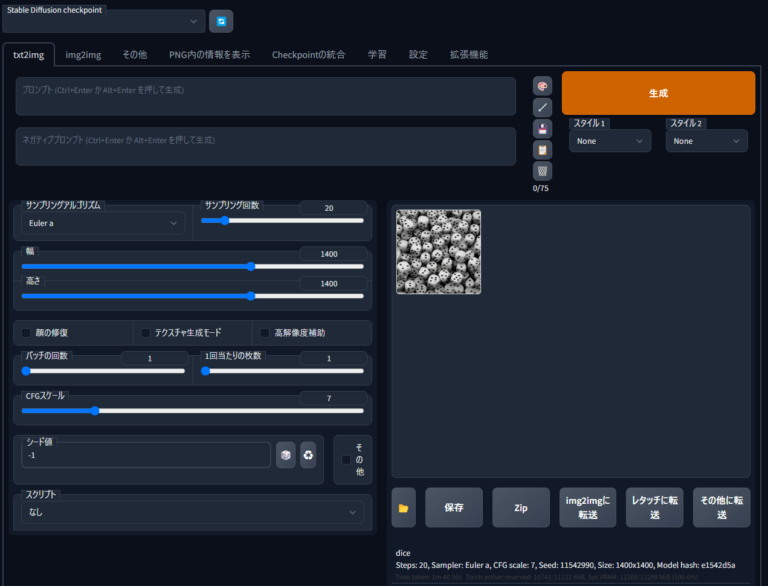Click the clear prompt trash icon
Screen dimensions: 768x586
(x=542, y=171)
